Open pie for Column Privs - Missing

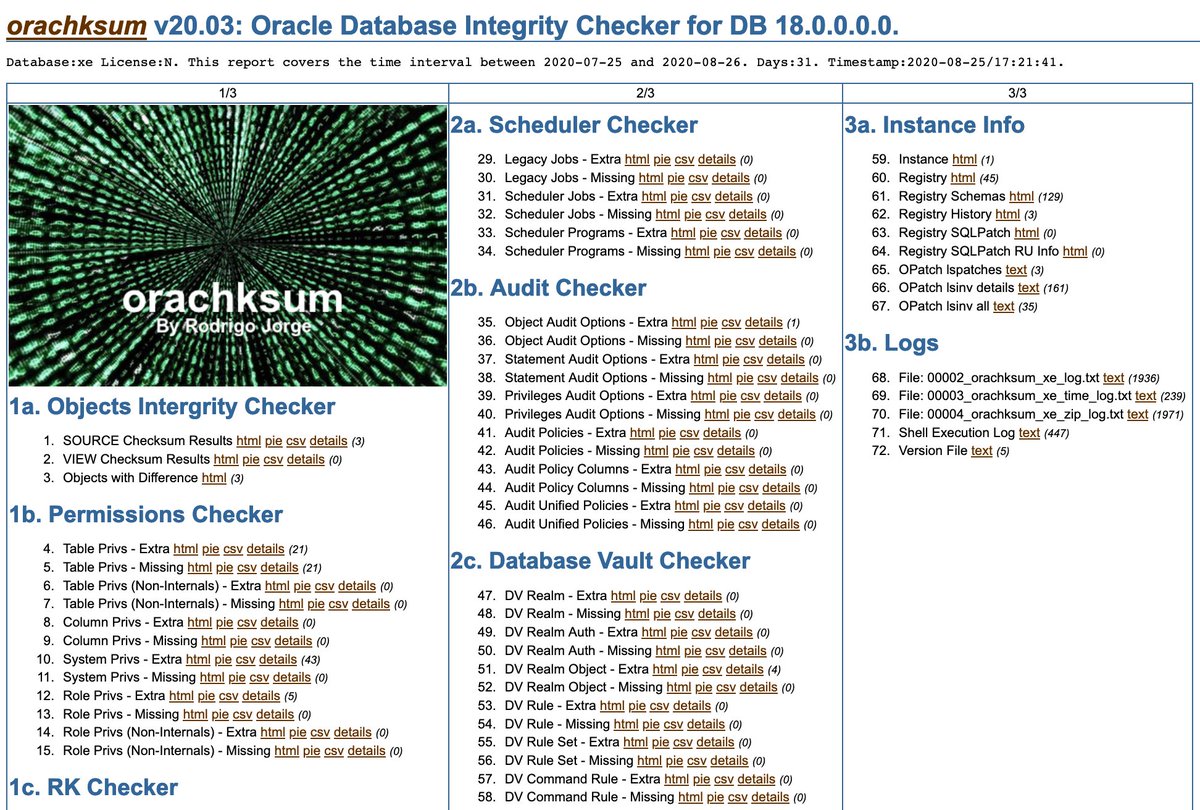click(x=238, y=640)
